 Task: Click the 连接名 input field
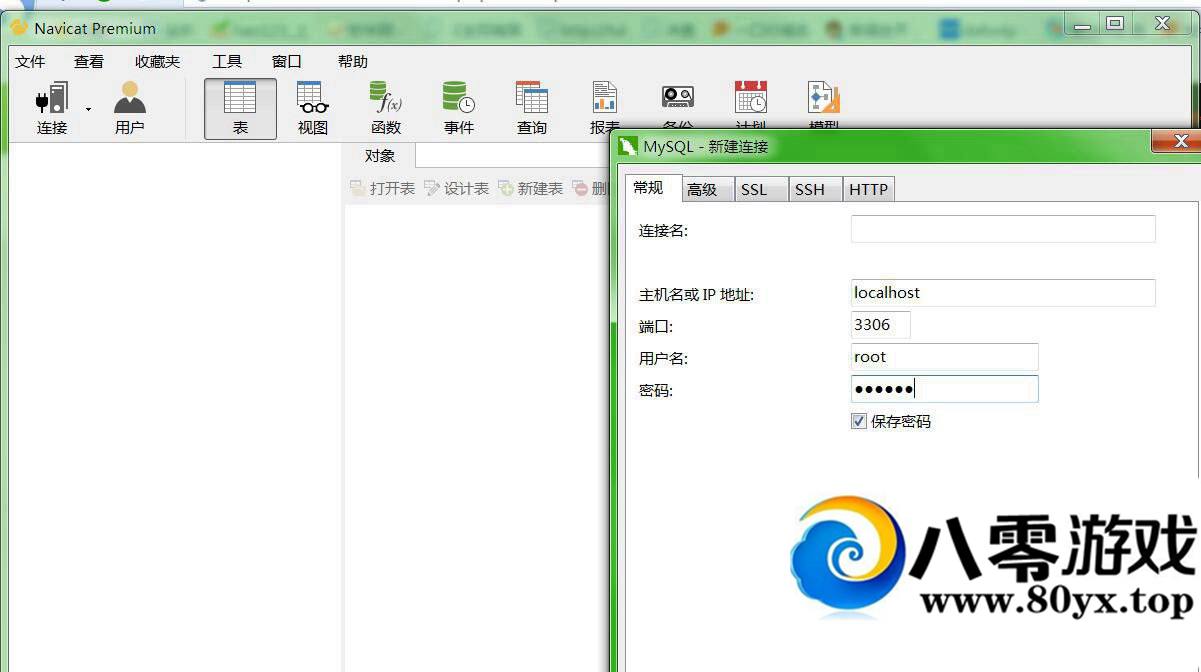pos(1003,229)
